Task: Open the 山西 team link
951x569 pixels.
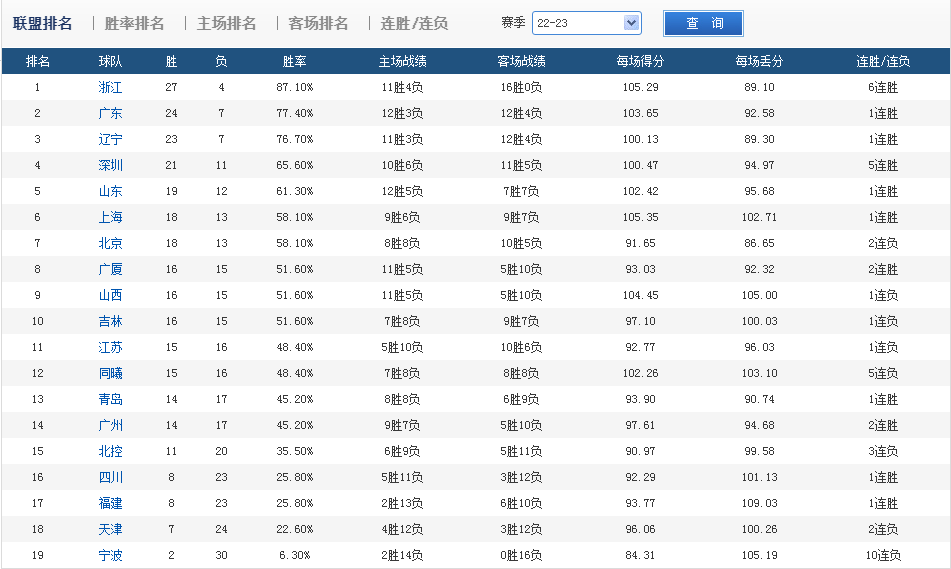Action: 110,295
